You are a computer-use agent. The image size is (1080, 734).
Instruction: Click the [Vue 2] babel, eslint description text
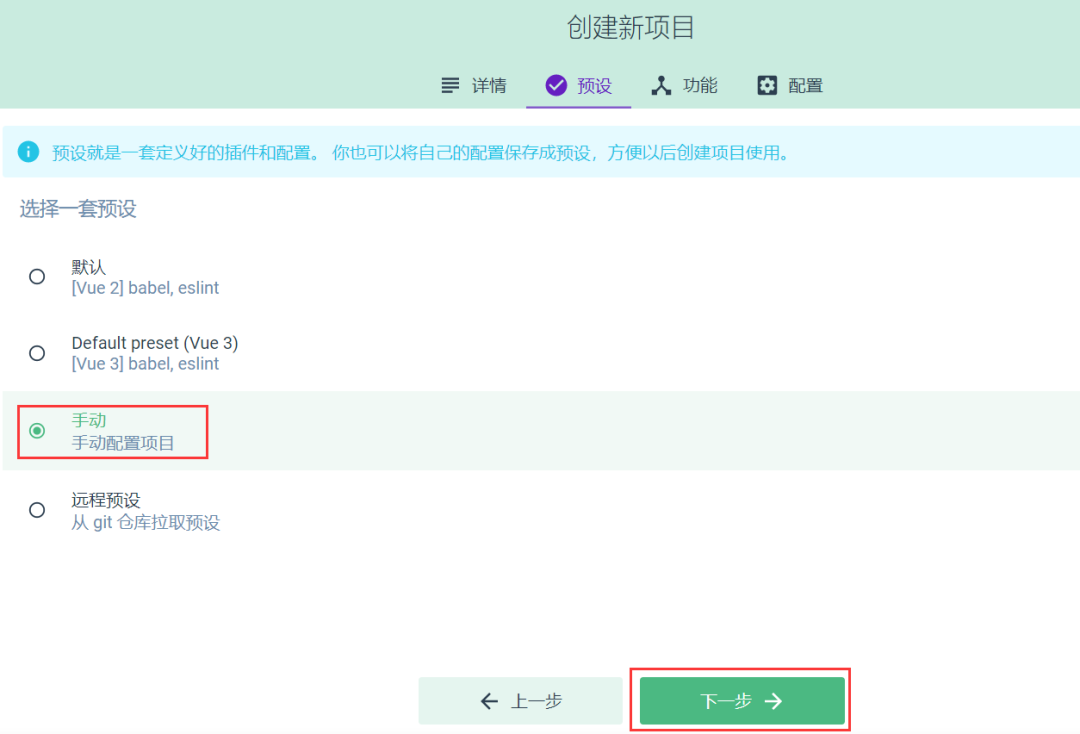(x=146, y=287)
